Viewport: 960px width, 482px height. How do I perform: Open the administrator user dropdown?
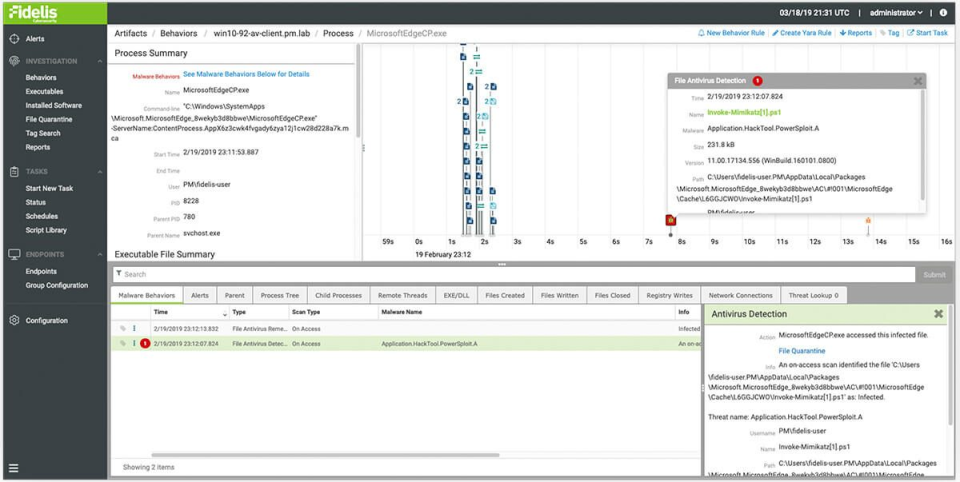point(896,13)
